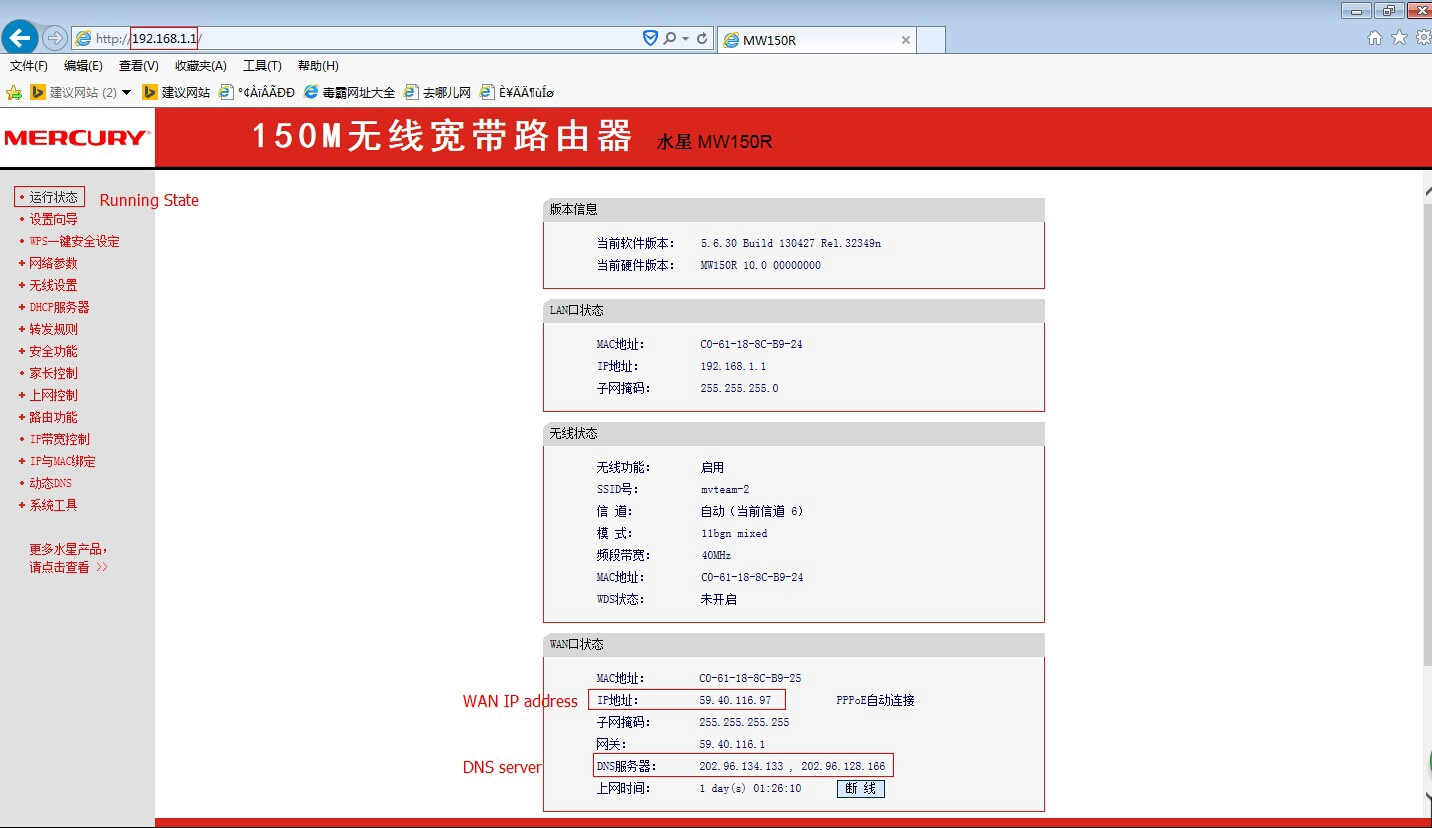Screen dimensions: 1432x828
Task: Expand 上网控制 in the sidebar
Action: pyautogui.click(x=53, y=395)
